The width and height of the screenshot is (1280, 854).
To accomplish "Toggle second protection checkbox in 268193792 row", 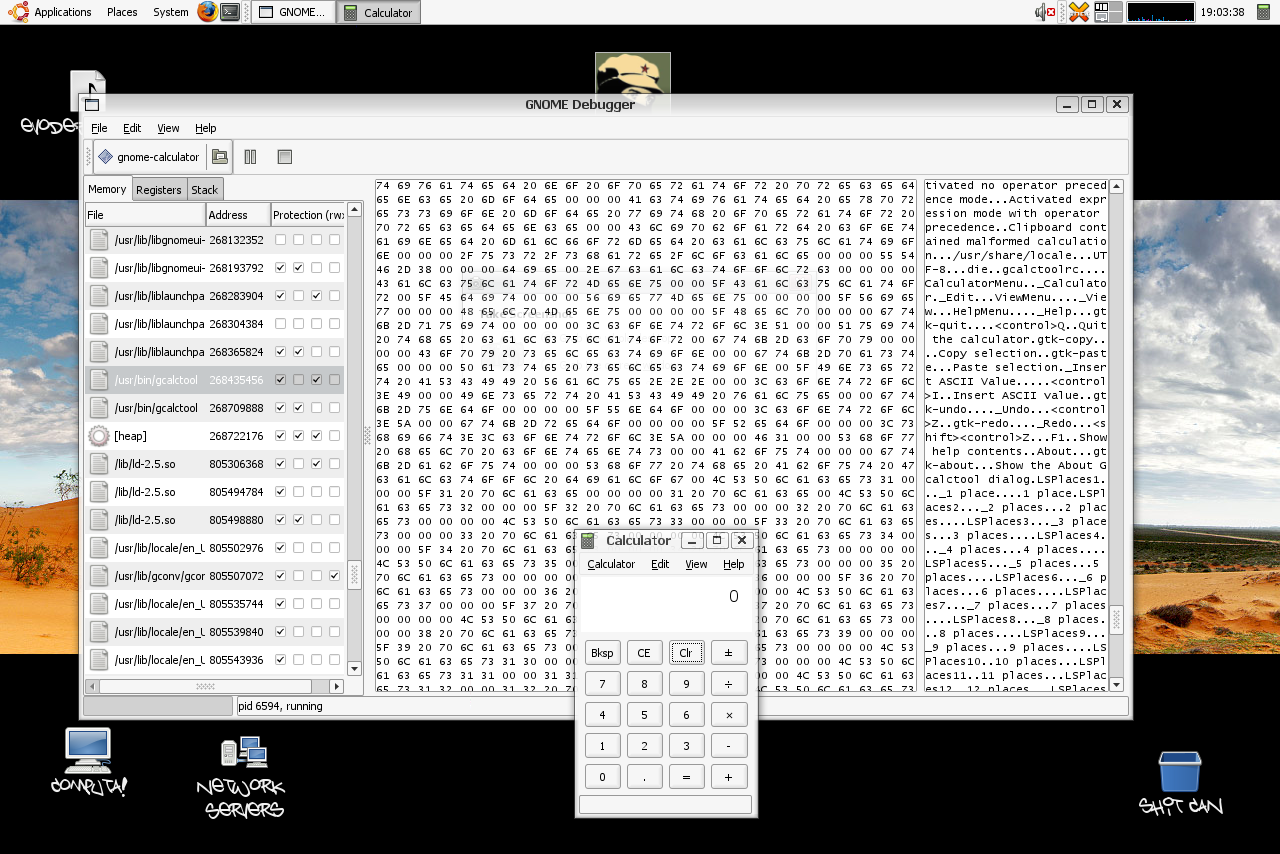I will click(x=298, y=268).
